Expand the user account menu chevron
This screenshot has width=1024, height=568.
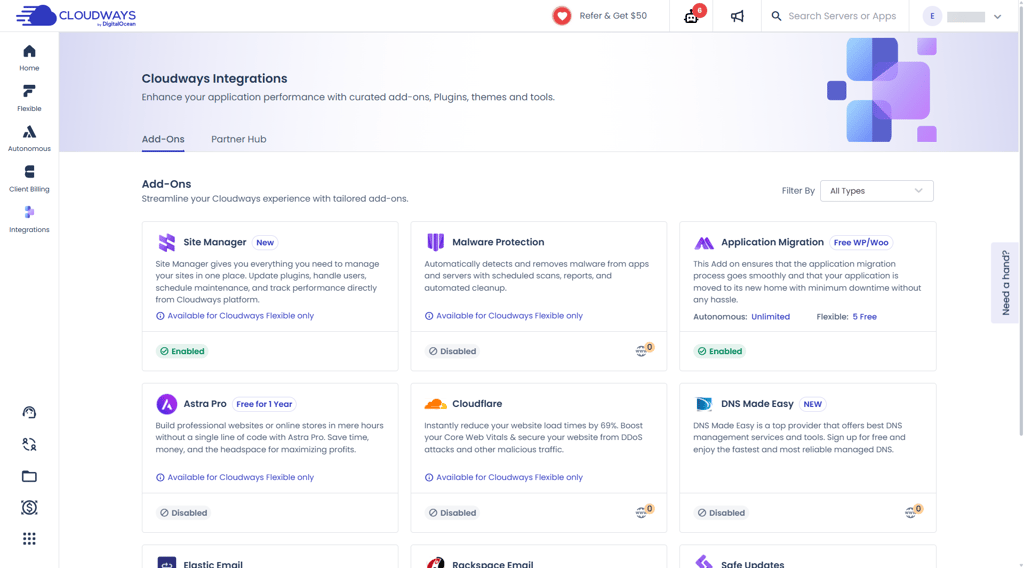997,16
